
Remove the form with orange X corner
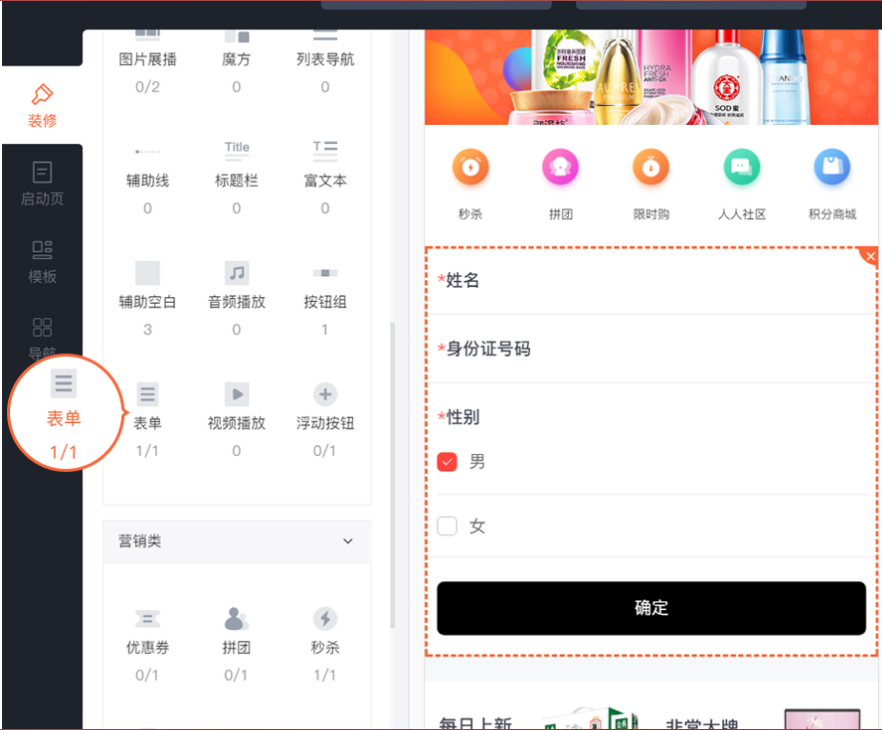pos(870,256)
